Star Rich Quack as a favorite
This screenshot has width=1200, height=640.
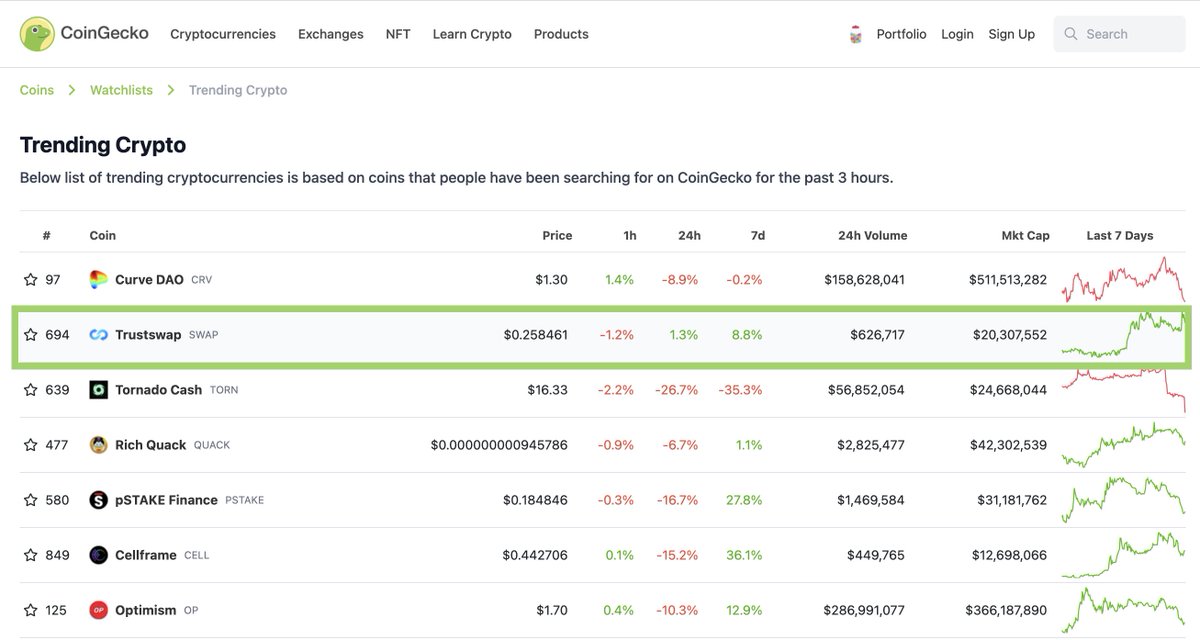30,445
